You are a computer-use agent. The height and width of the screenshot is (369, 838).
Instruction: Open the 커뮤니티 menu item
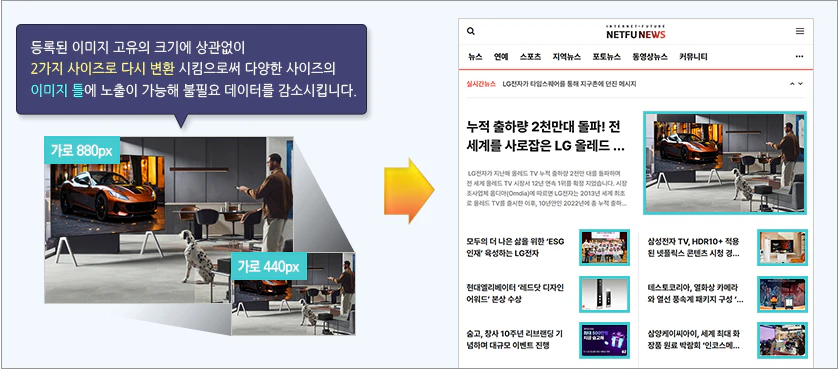693,56
